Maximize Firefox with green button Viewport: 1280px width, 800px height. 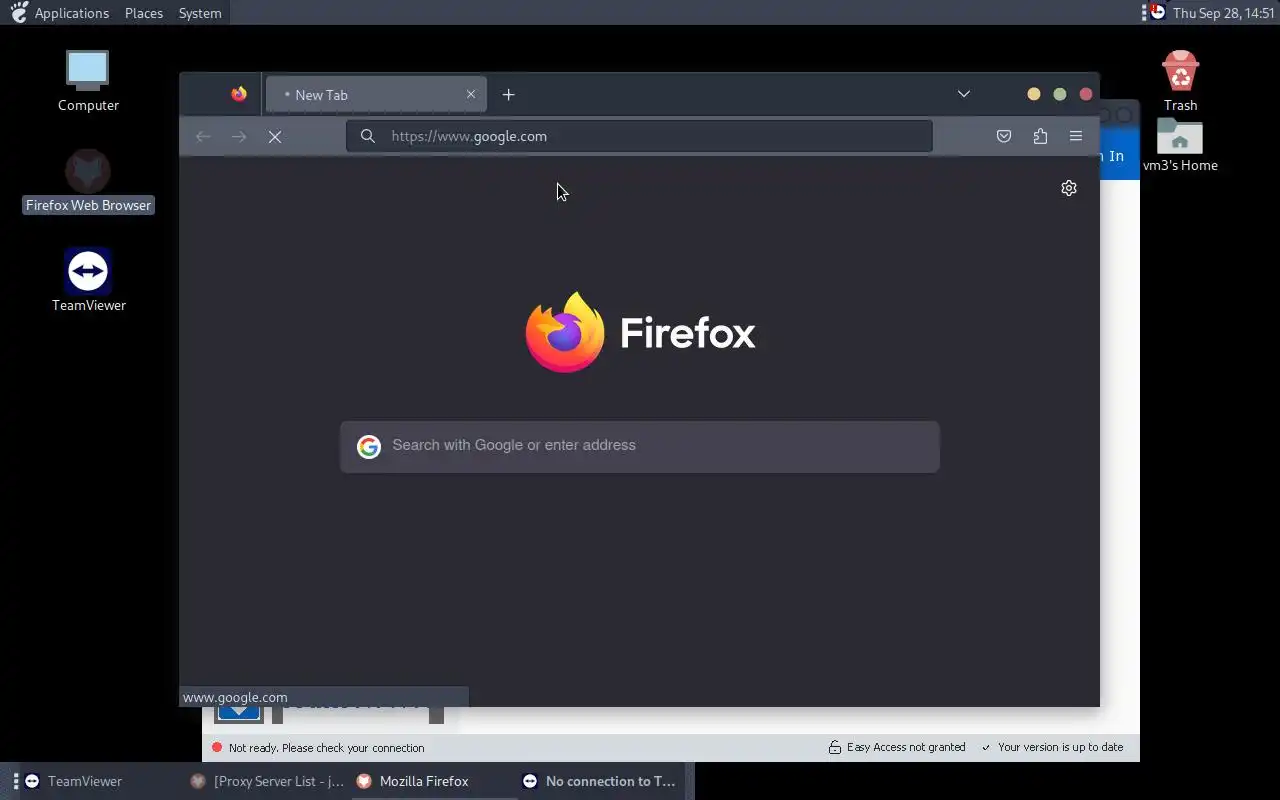click(x=1060, y=94)
